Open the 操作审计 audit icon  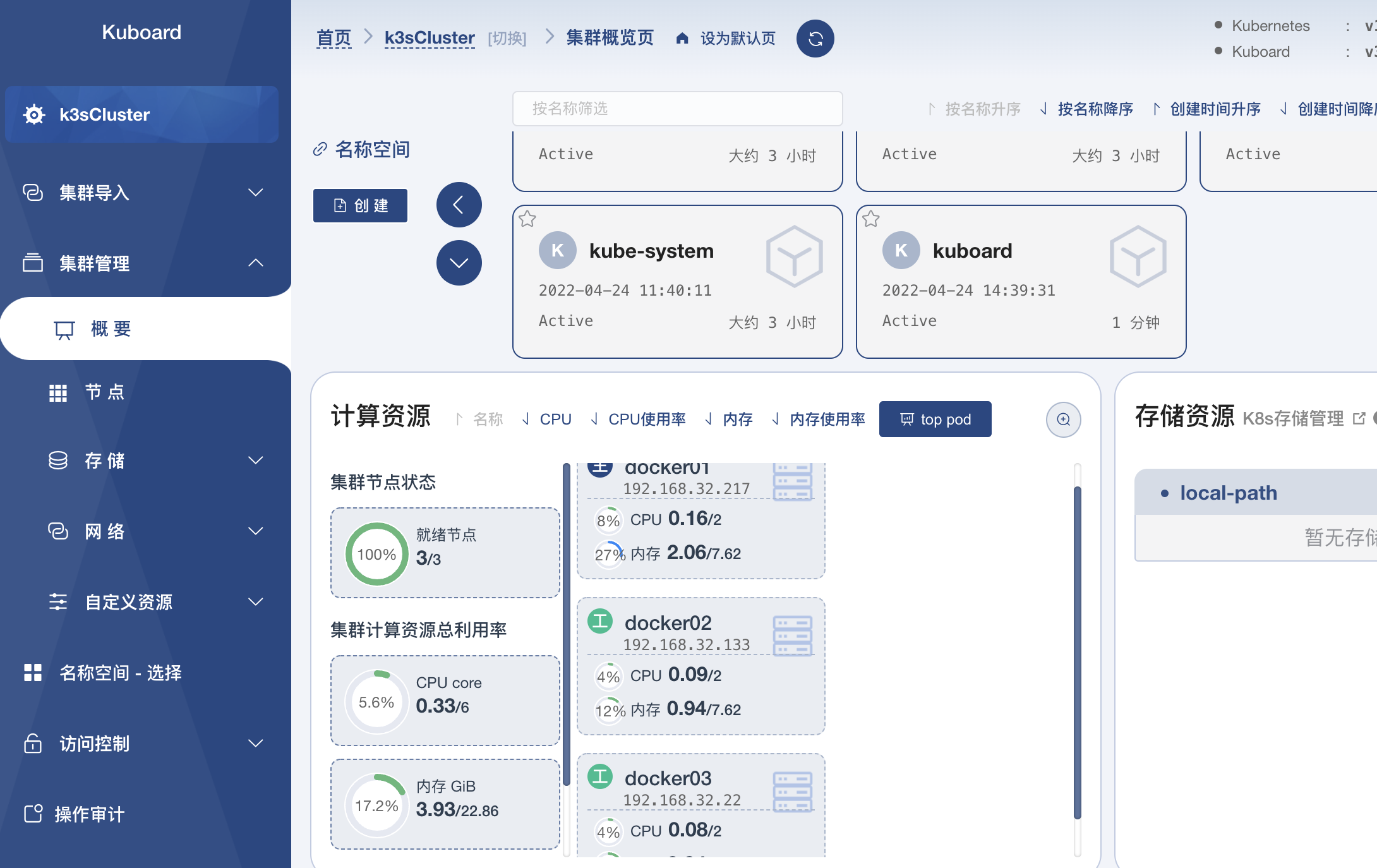pyautogui.click(x=33, y=814)
